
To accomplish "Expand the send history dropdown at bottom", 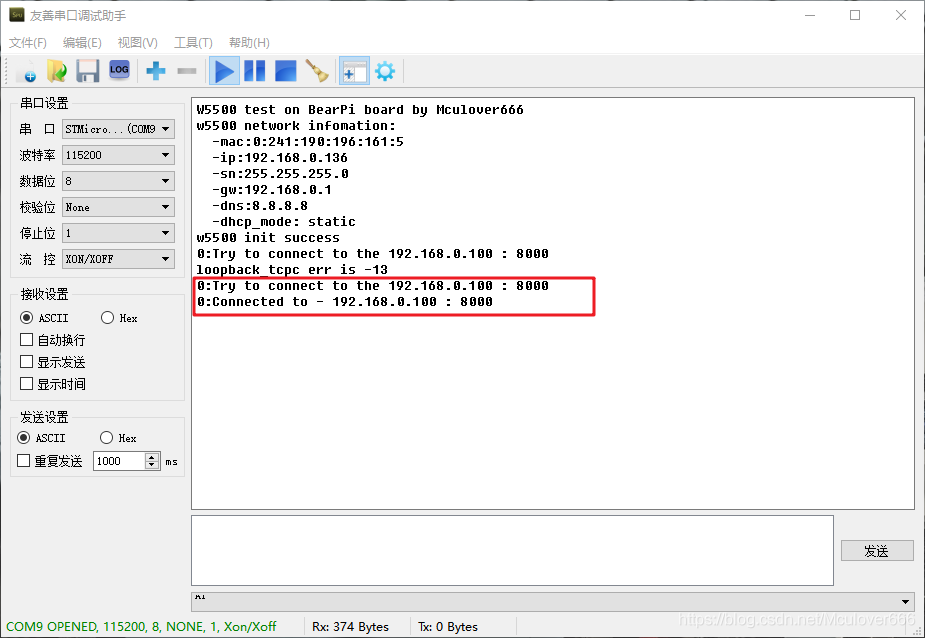I will click(x=905, y=601).
